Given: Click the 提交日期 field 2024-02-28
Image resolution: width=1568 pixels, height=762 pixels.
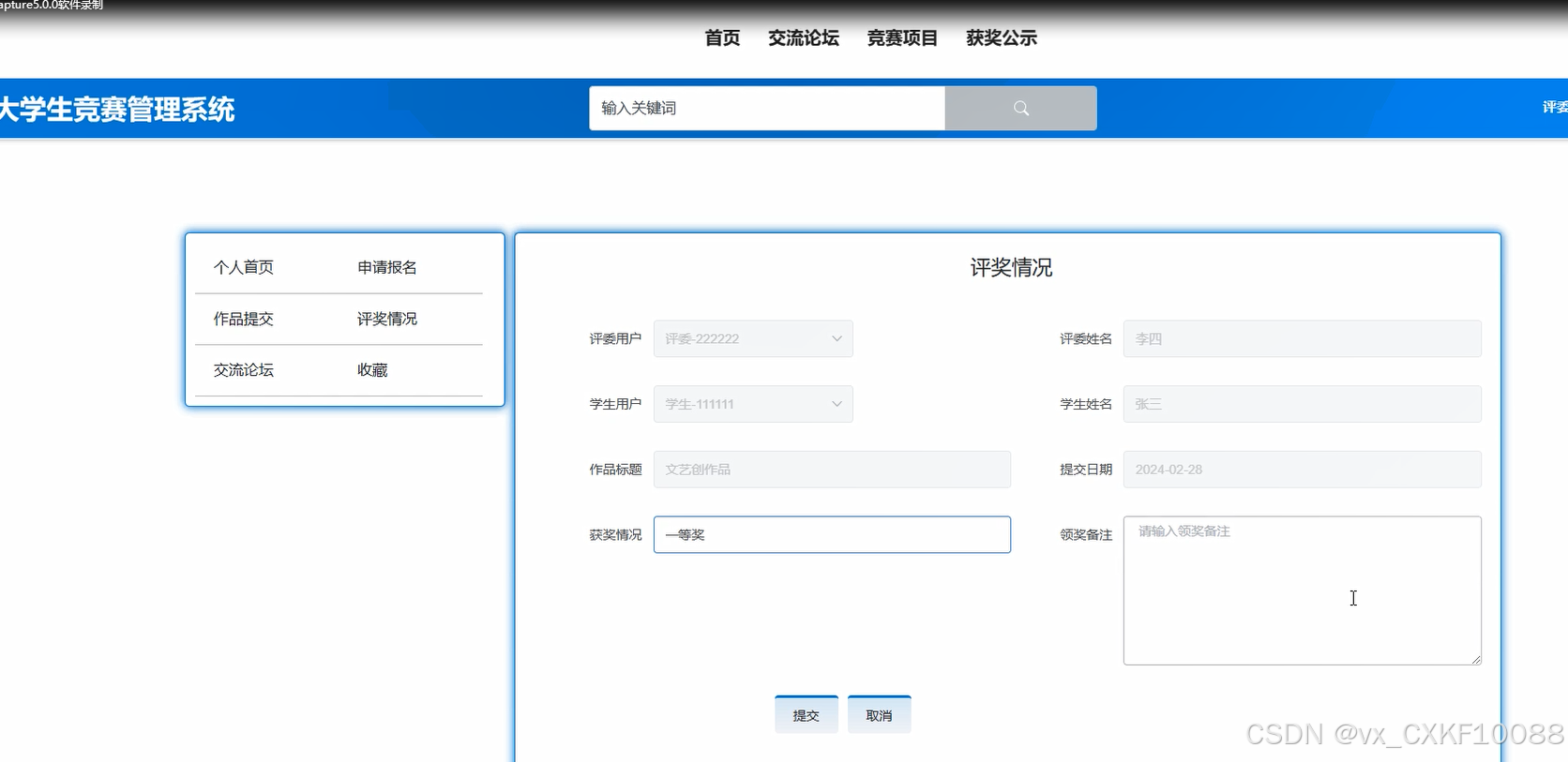Looking at the screenshot, I should click(1303, 470).
